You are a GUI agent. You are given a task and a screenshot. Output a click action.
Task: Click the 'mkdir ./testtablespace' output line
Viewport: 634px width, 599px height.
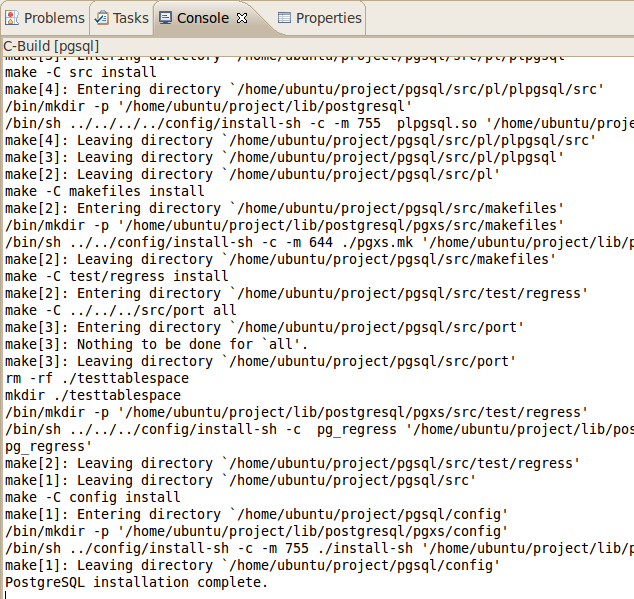click(x=94, y=395)
